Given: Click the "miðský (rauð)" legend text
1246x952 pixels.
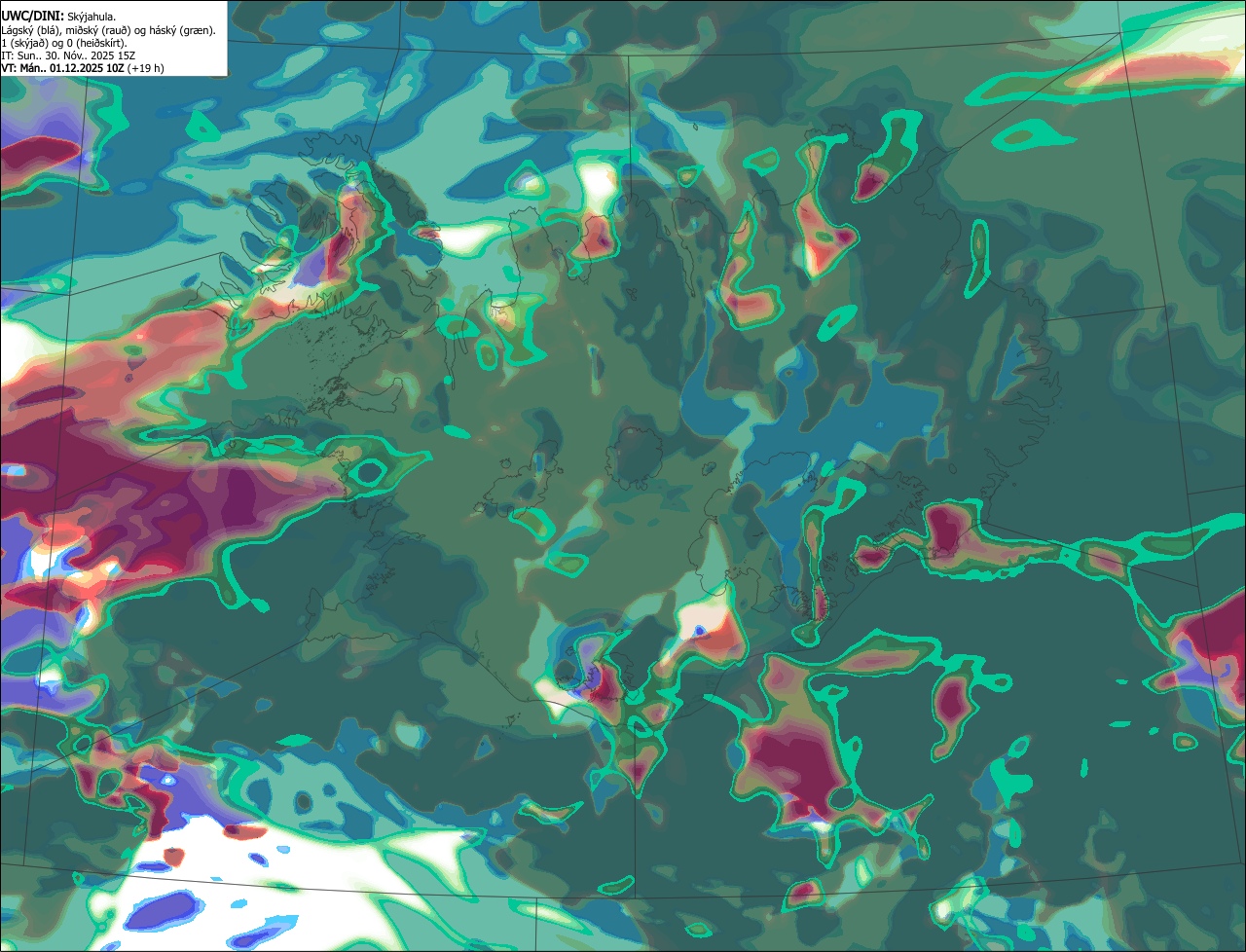Looking at the screenshot, I should (97, 30).
